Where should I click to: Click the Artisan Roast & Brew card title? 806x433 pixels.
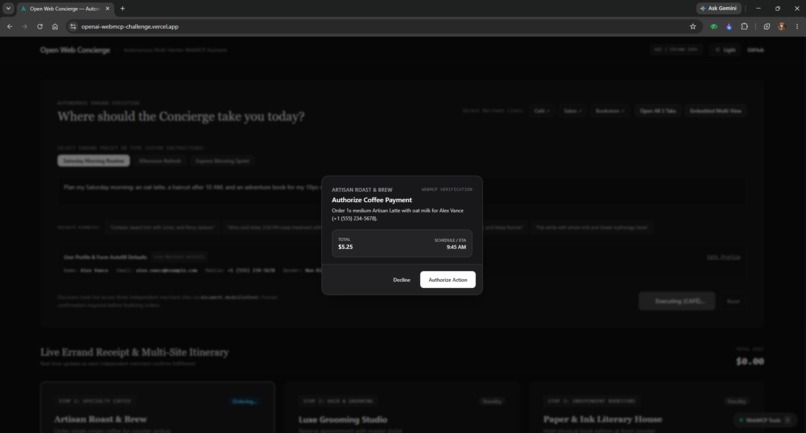click(100, 419)
